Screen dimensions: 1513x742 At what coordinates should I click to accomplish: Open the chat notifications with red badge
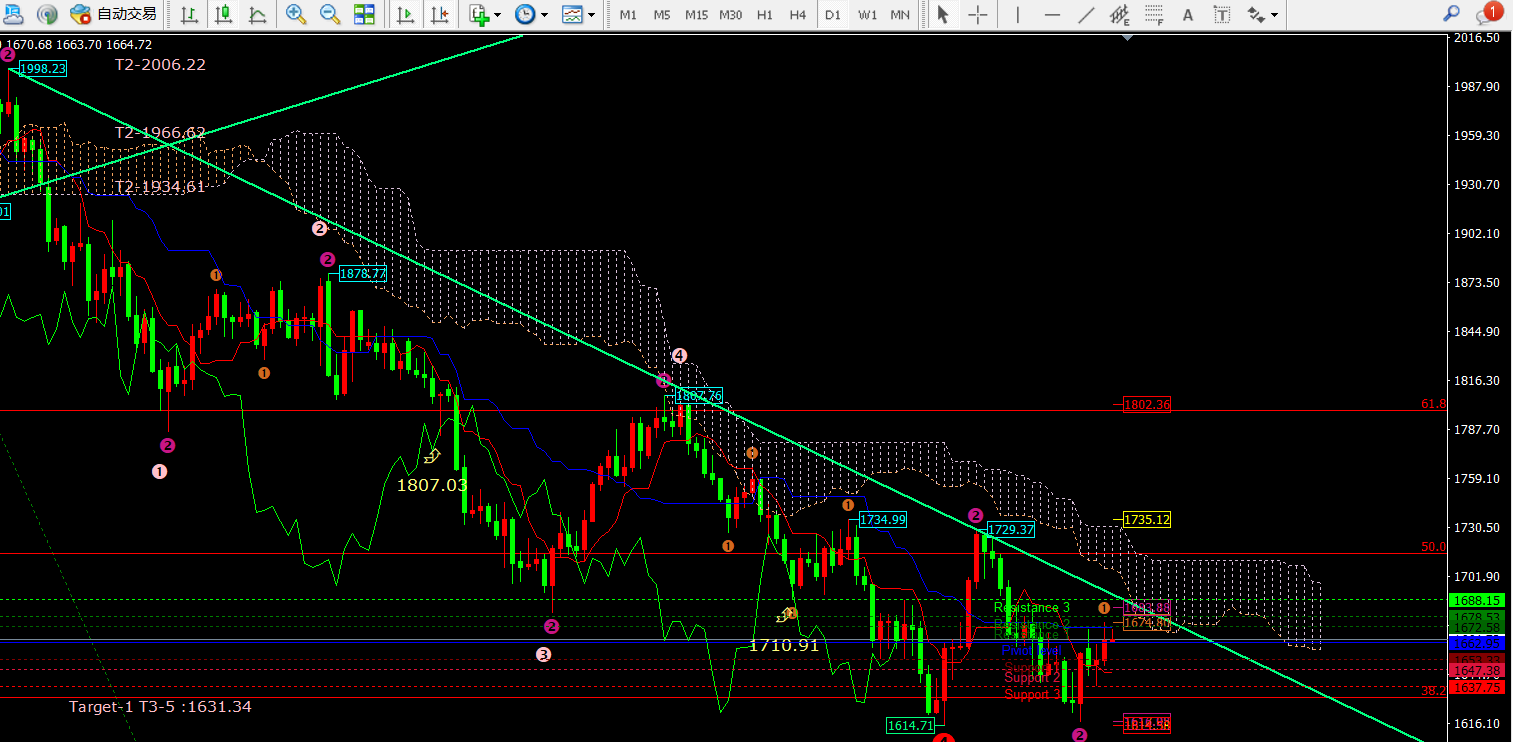coord(1486,15)
